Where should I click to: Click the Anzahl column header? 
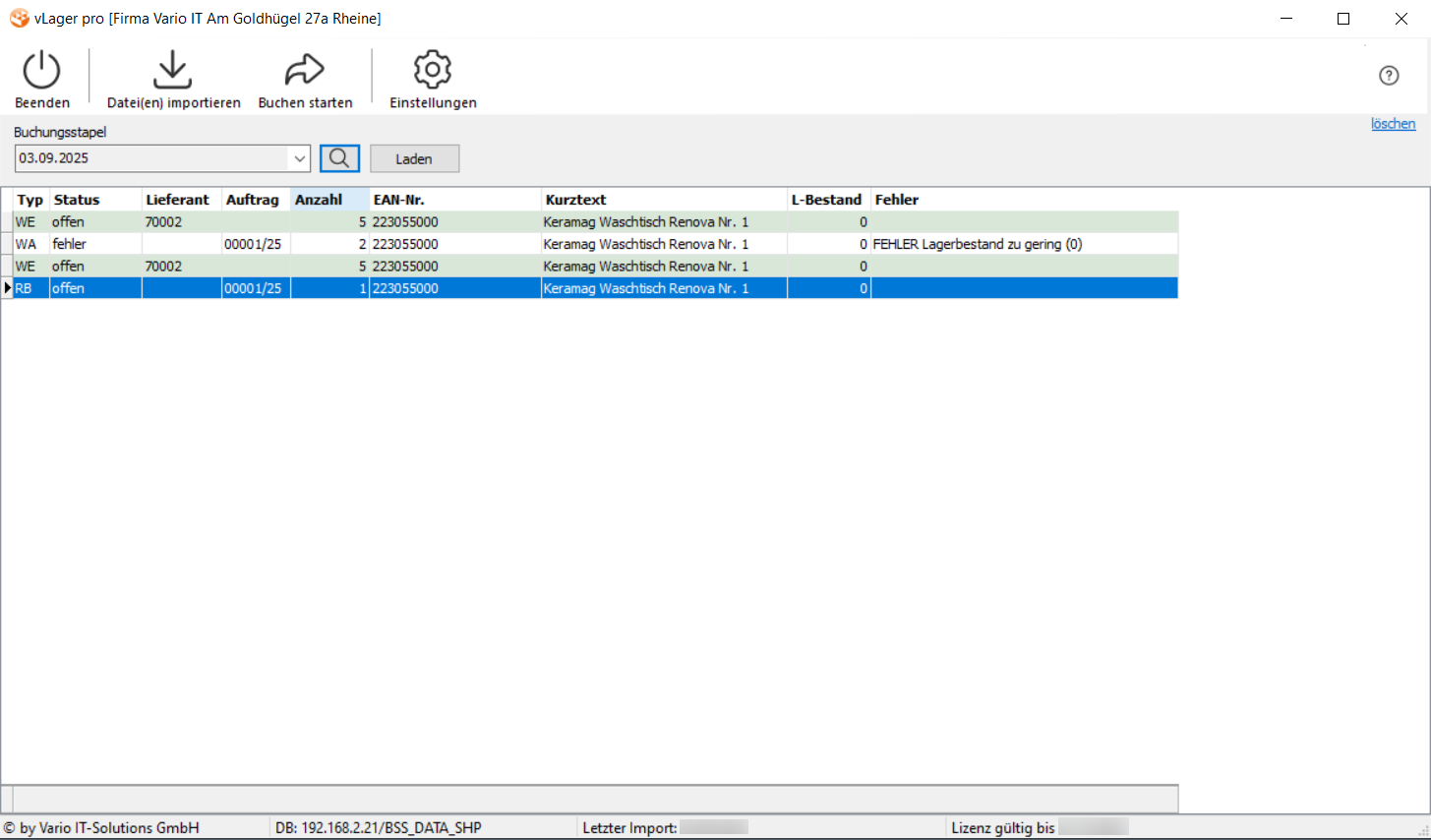pos(329,200)
